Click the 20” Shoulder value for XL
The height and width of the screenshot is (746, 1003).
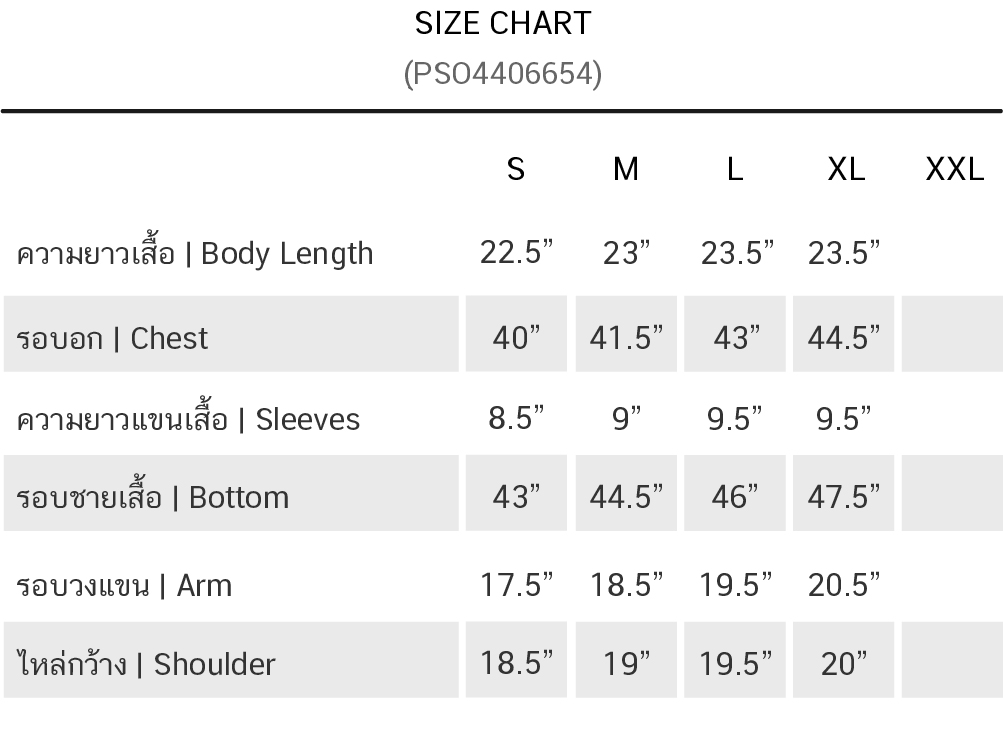pos(844,663)
